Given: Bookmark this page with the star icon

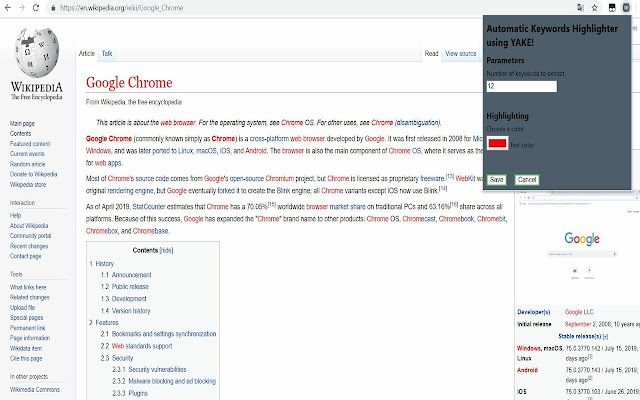Looking at the screenshot, I should click(595, 8).
